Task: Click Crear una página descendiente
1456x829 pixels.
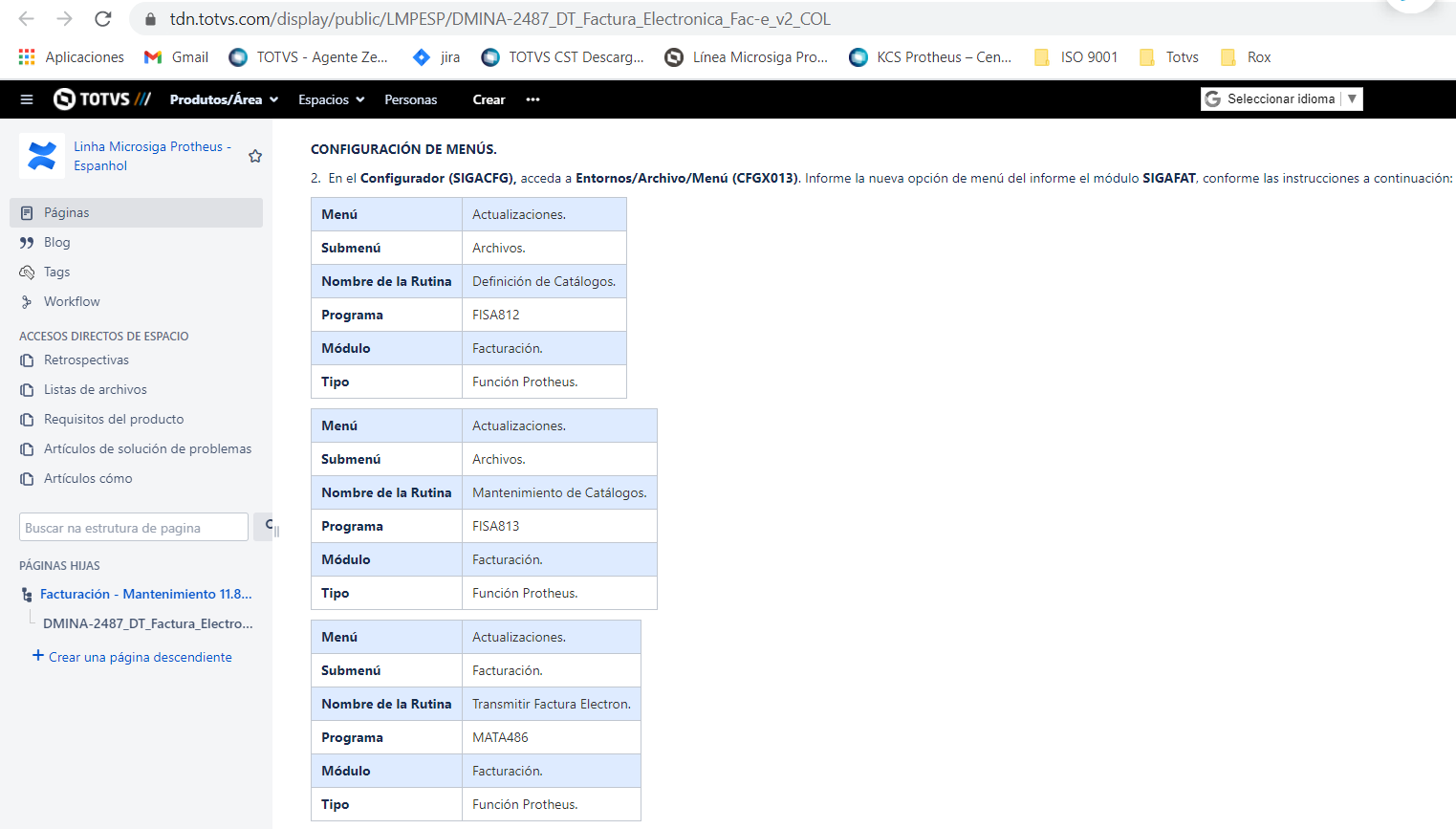Action: click(x=132, y=657)
